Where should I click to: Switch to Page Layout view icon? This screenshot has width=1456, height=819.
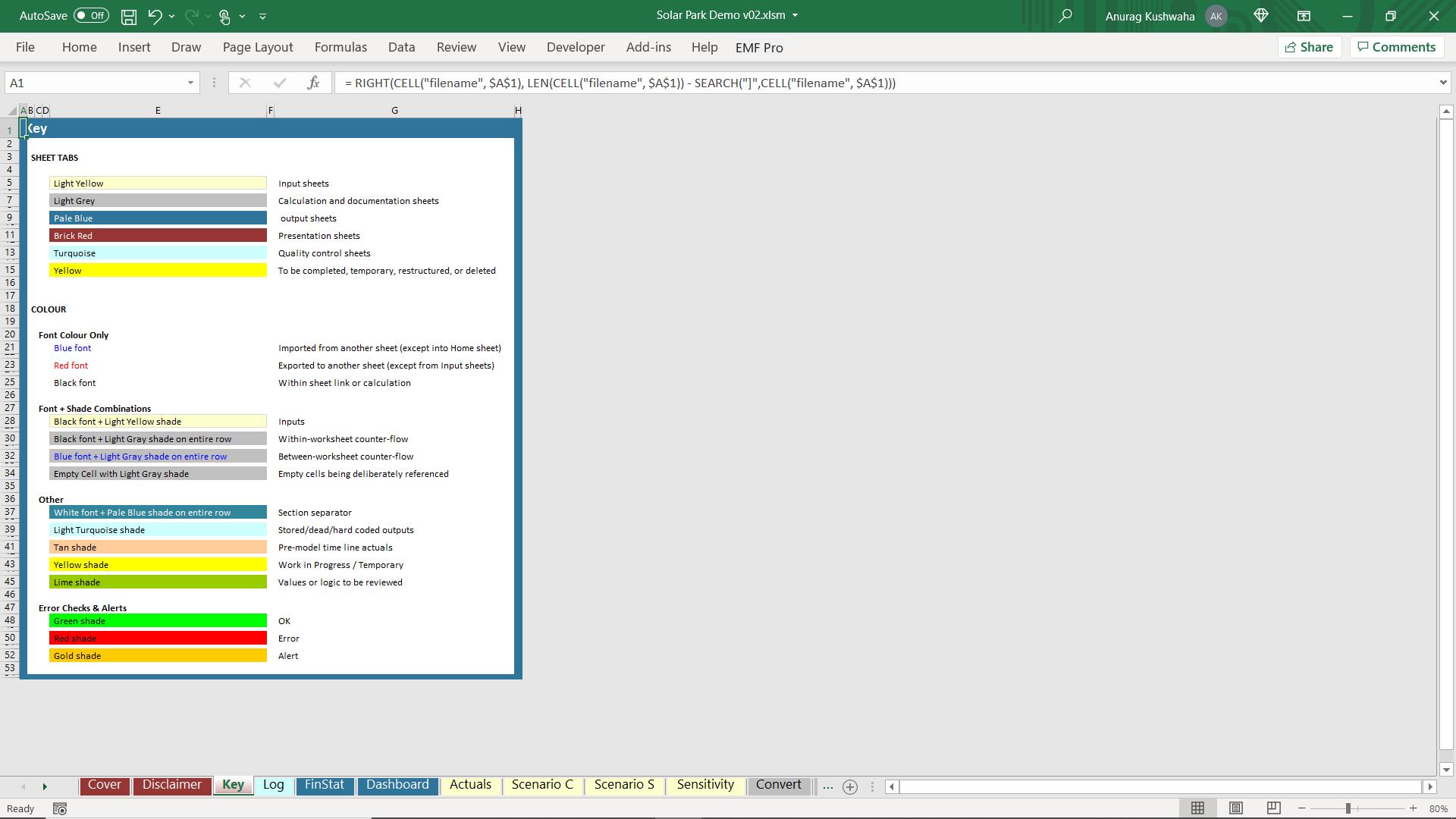(x=1236, y=808)
